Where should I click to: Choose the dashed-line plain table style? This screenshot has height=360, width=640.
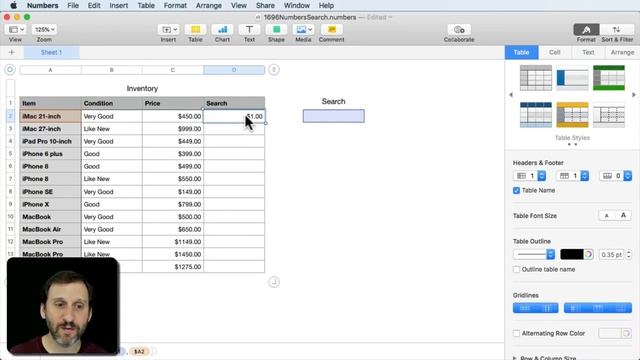coord(609,115)
